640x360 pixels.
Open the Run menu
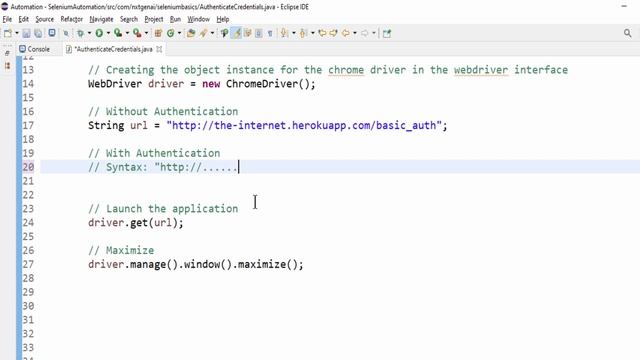coord(175,19)
